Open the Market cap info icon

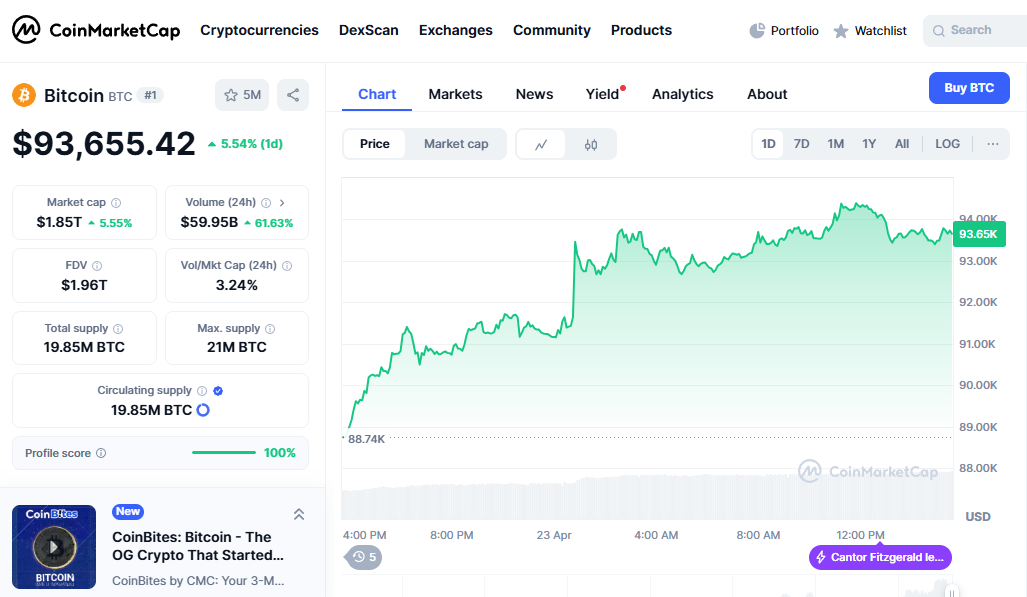(116, 203)
